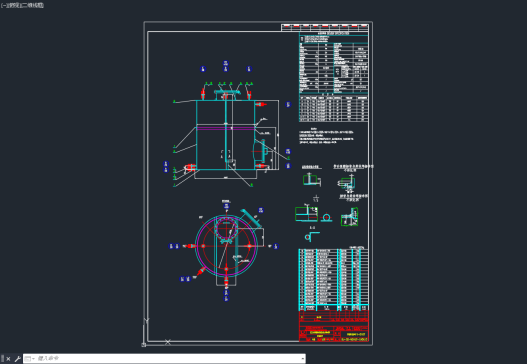Open command line customize wrench menu
The image size is (527, 364).
17,359
